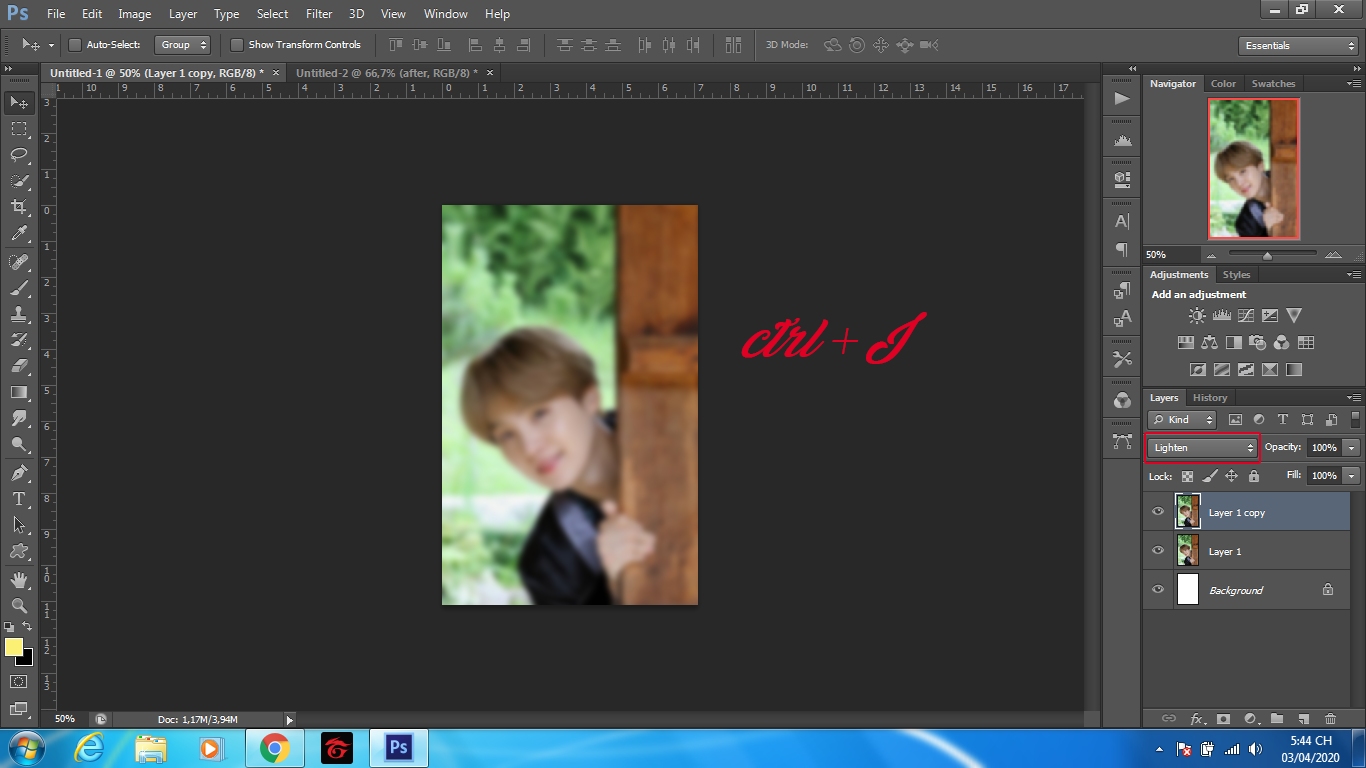This screenshot has height=768, width=1366.
Task: Open the Filter menu
Action: [319, 14]
